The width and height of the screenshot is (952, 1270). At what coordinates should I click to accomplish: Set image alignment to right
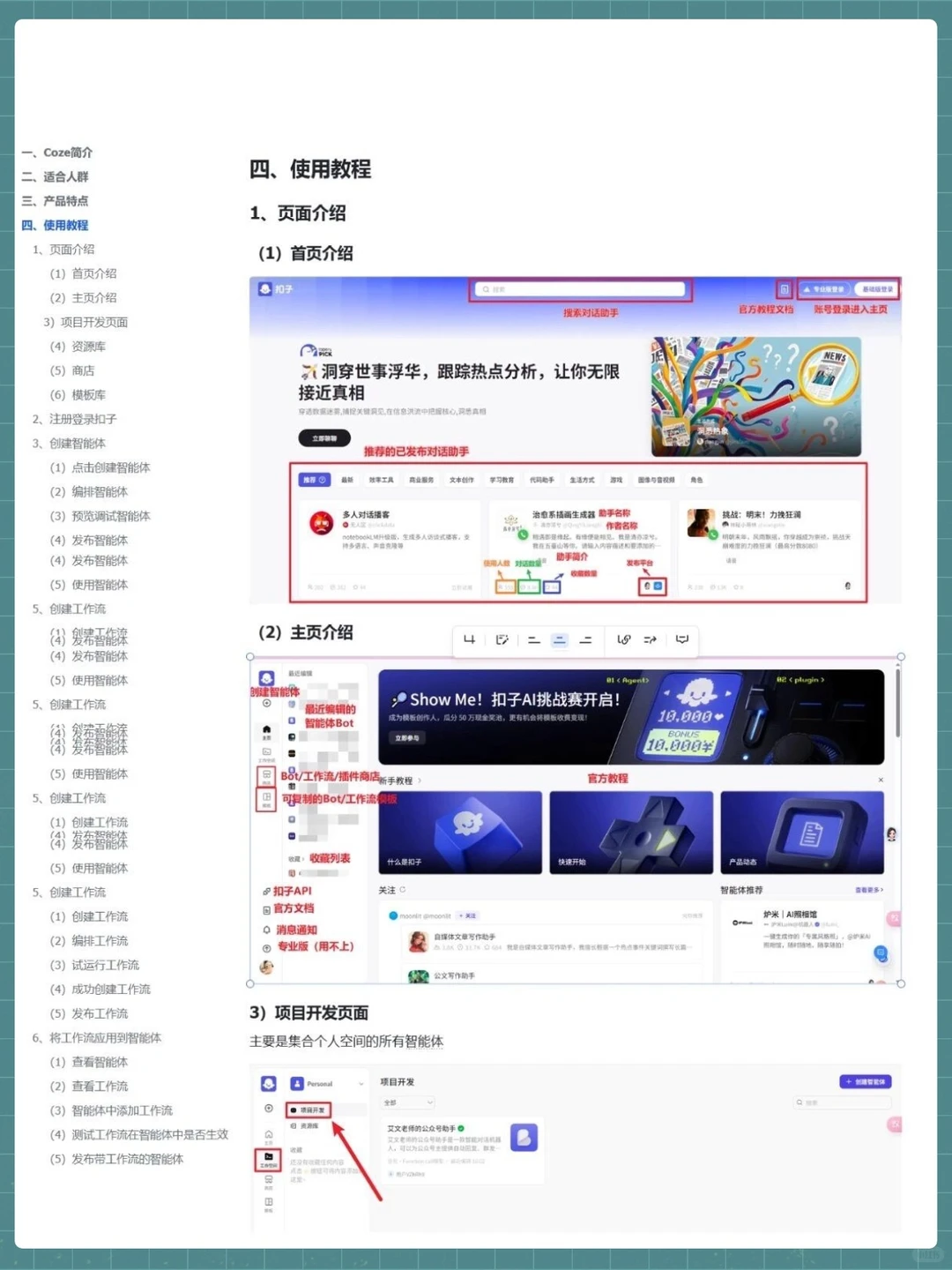pos(585,641)
